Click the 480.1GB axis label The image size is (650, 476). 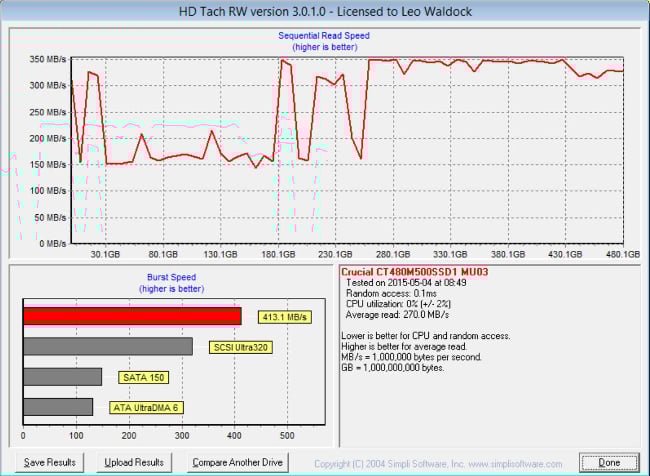(x=623, y=254)
